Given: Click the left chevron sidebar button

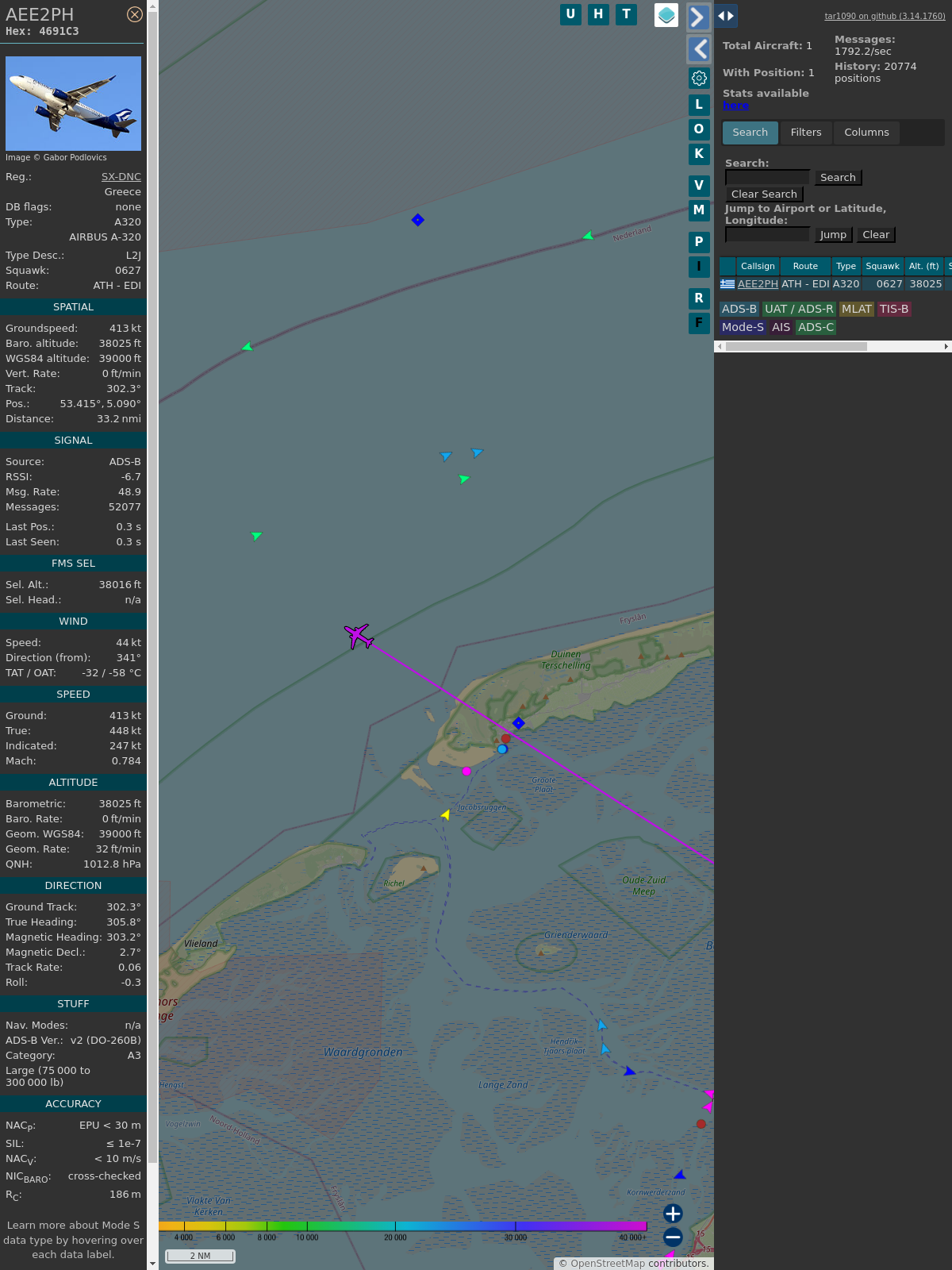Looking at the screenshot, I should [x=698, y=49].
